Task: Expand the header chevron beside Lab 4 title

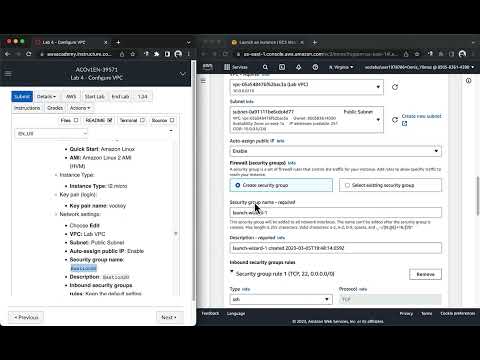Action: tap(183, 74)
